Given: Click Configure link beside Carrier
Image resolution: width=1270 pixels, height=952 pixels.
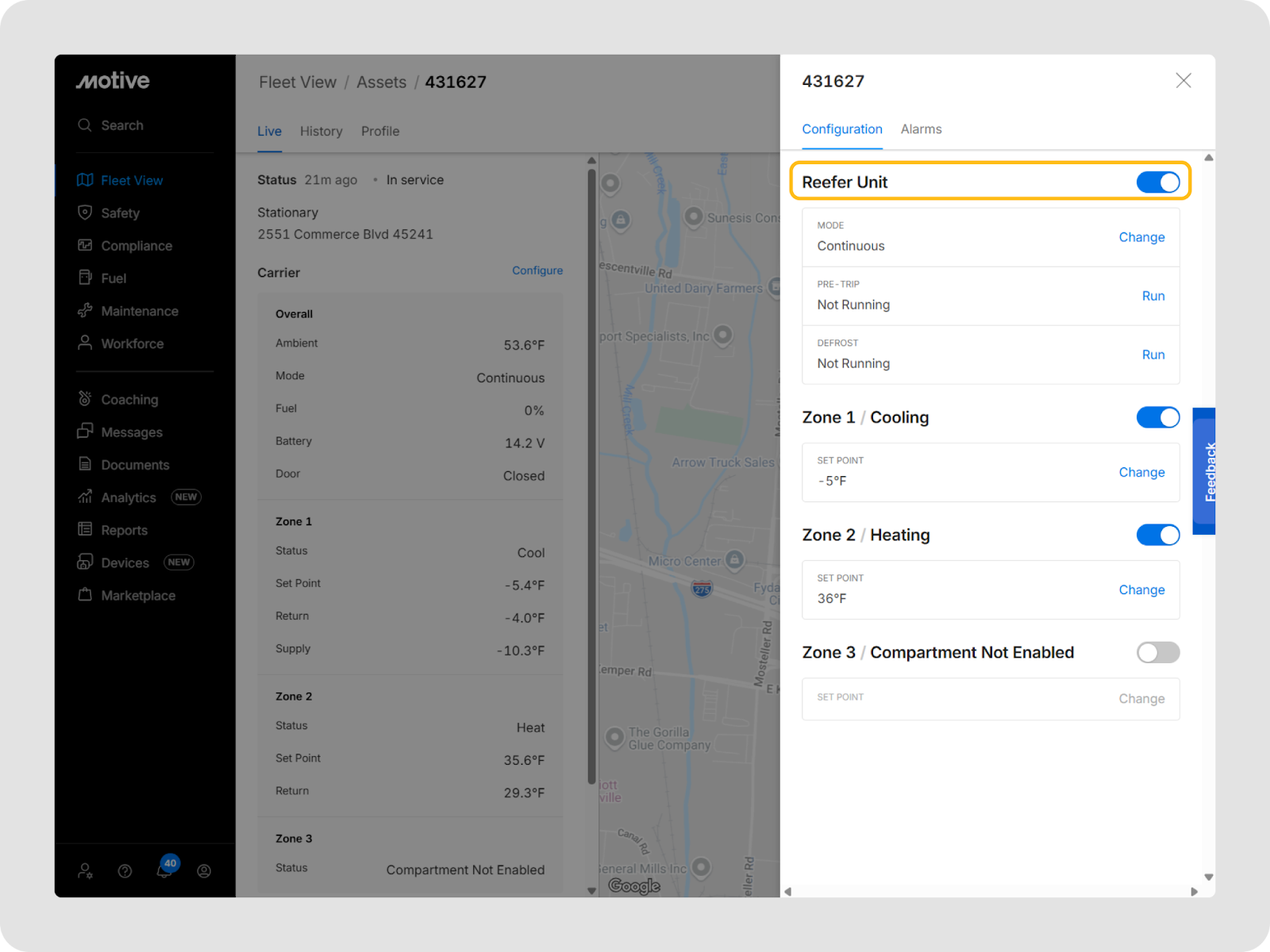Looking at the screenshot, I should 537,271.
